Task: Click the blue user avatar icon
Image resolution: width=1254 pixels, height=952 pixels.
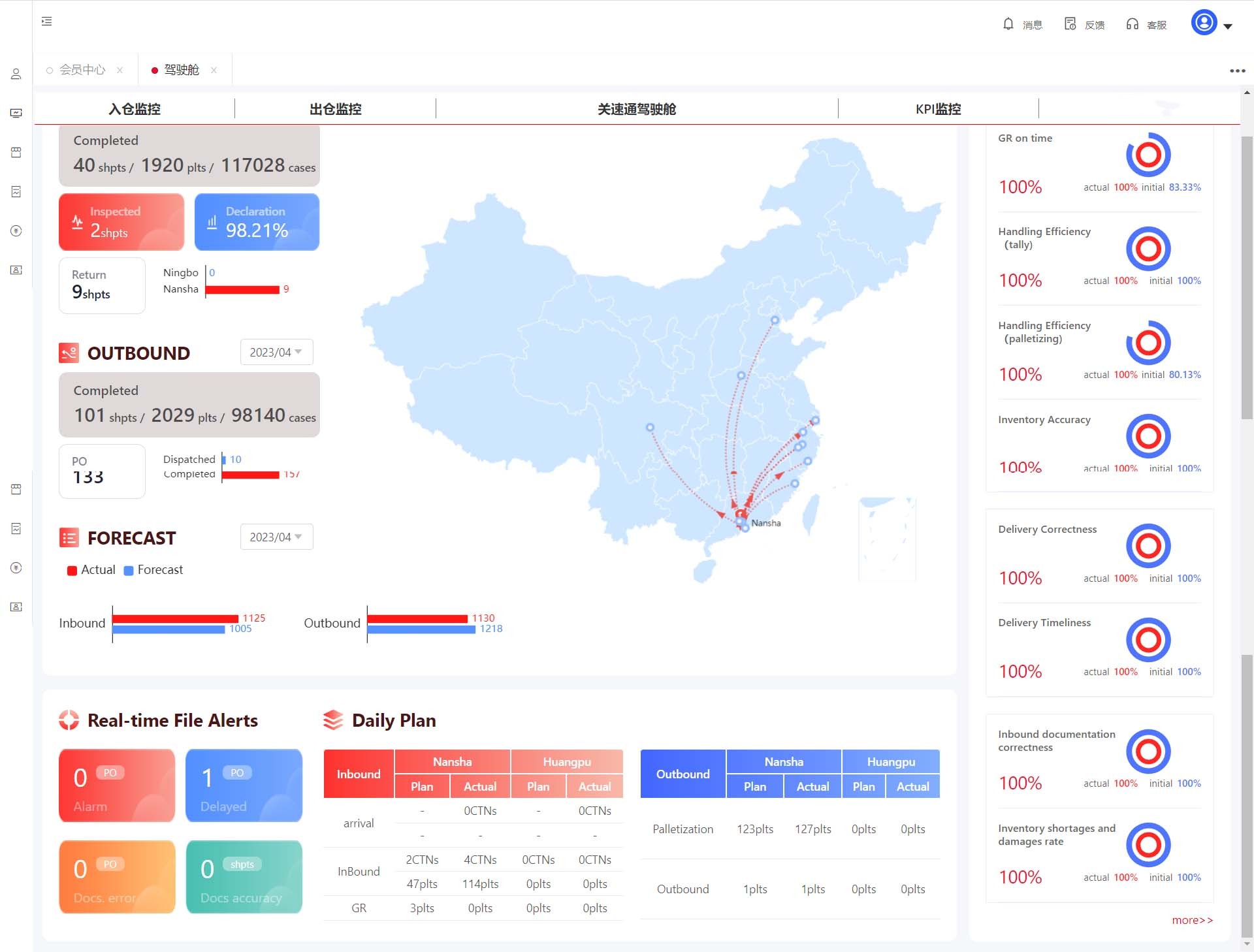Action: tap(1203, 23)
